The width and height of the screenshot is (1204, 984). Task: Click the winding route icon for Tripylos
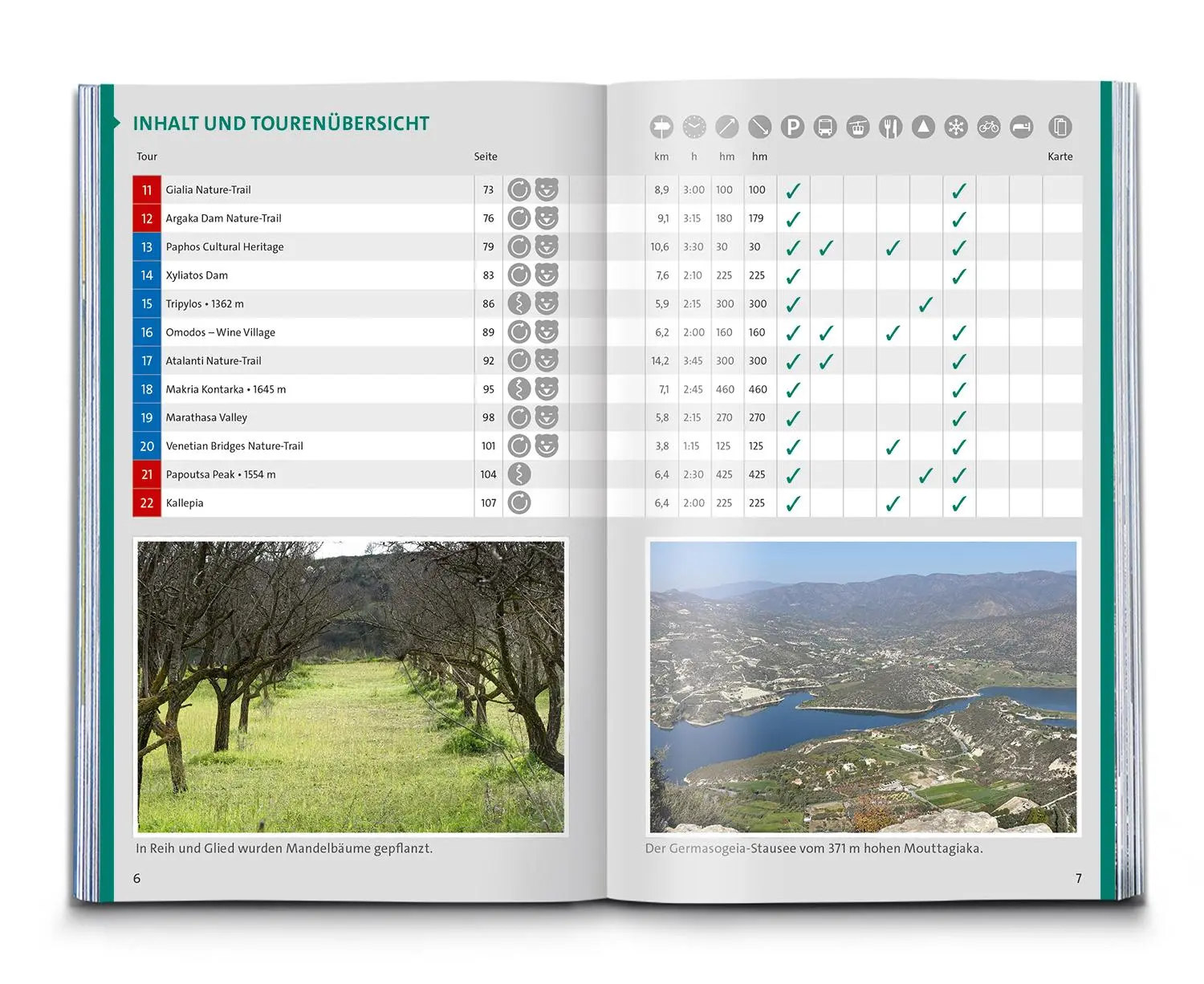[519, 303]
